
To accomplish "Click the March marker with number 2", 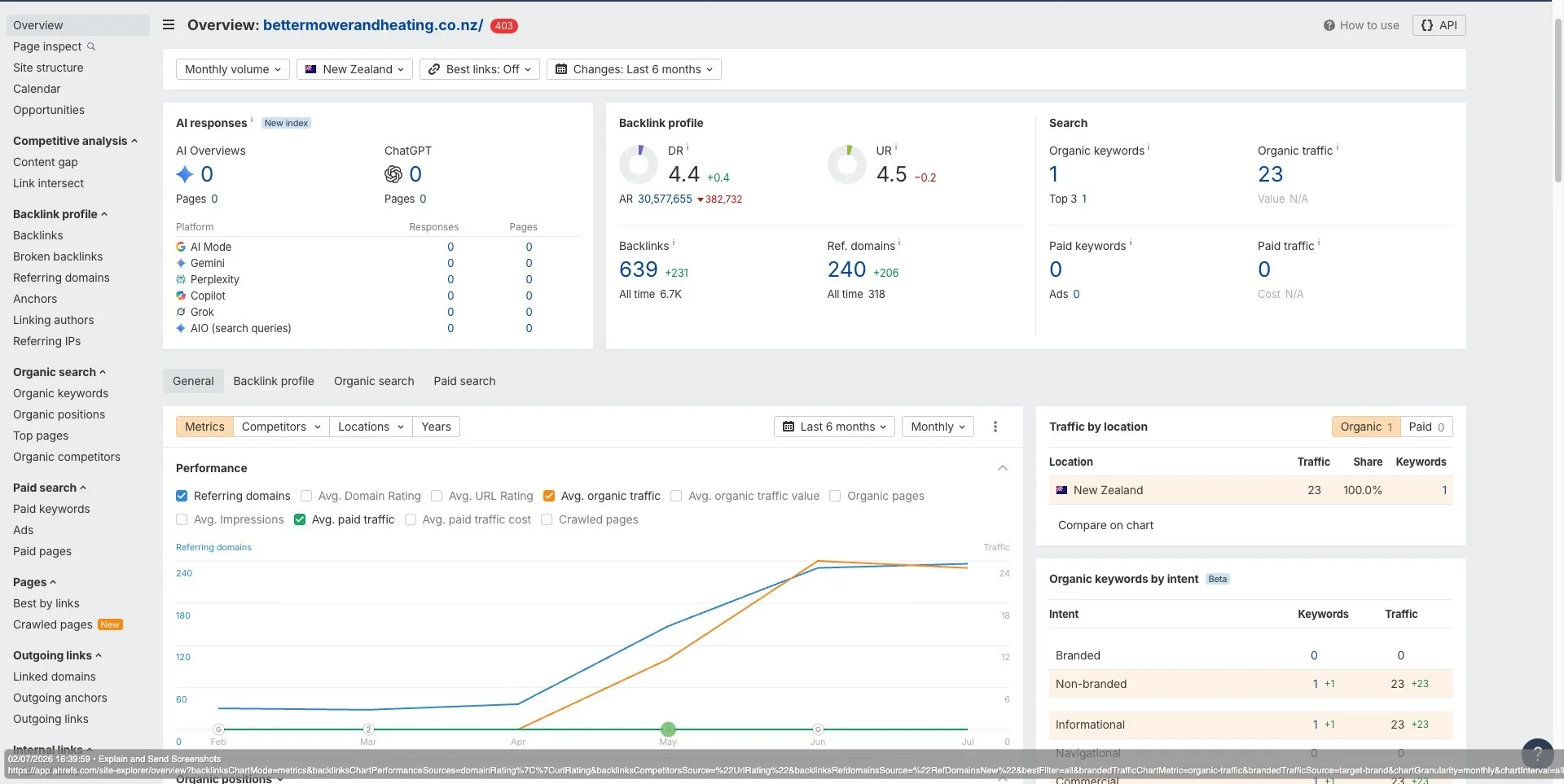I will pyautogui.click(x=368, y=729).
